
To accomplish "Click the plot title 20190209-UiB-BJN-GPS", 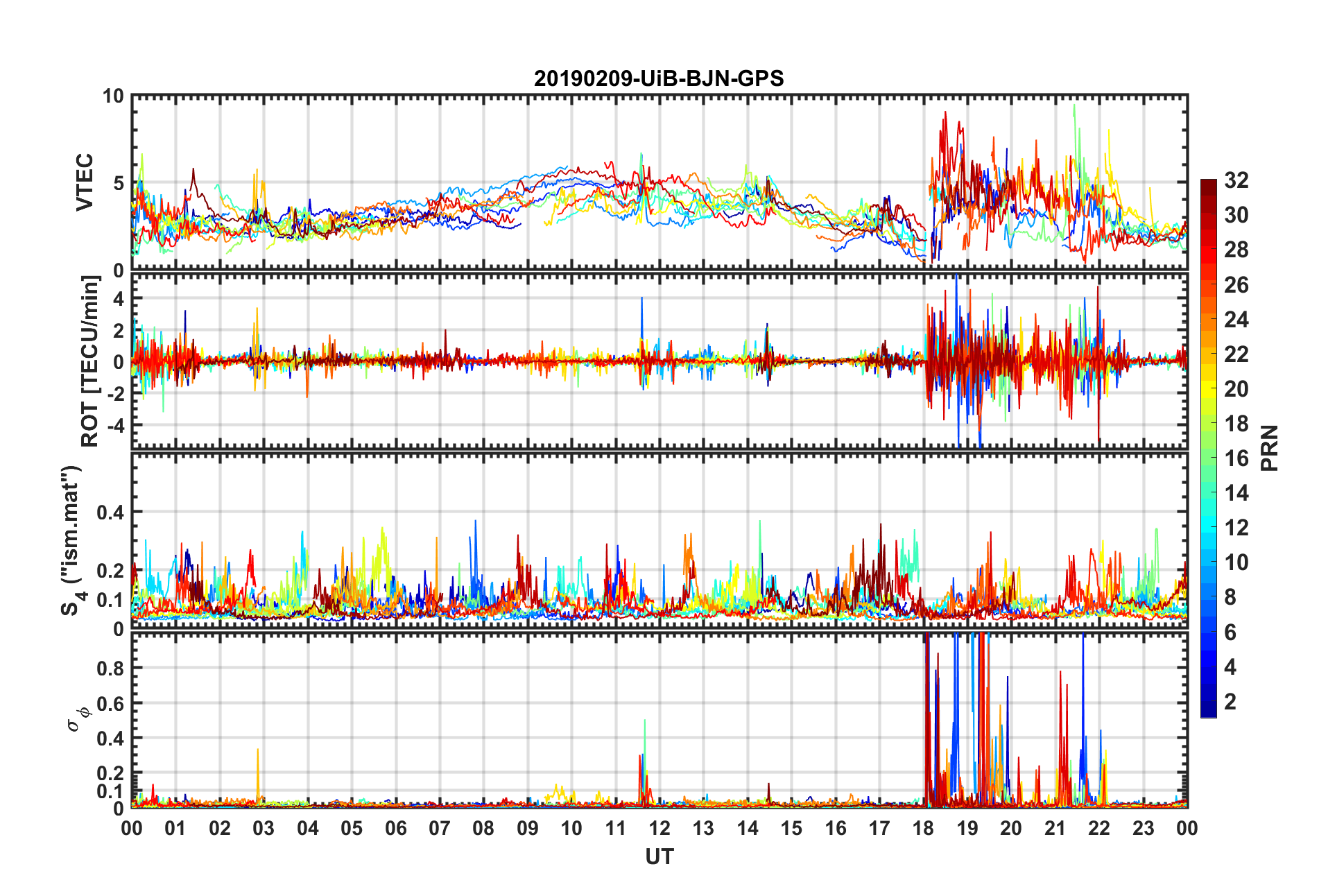I will (x=659, y=78).
